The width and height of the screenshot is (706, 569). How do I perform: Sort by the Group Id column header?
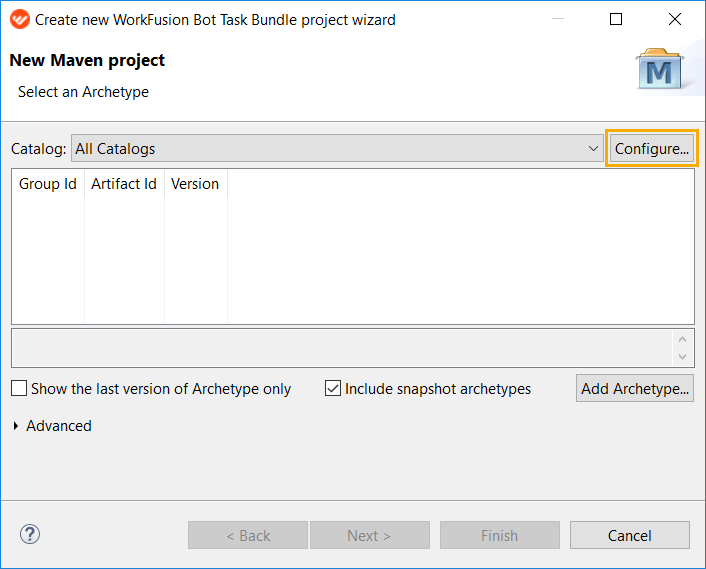tap(48, 184)
